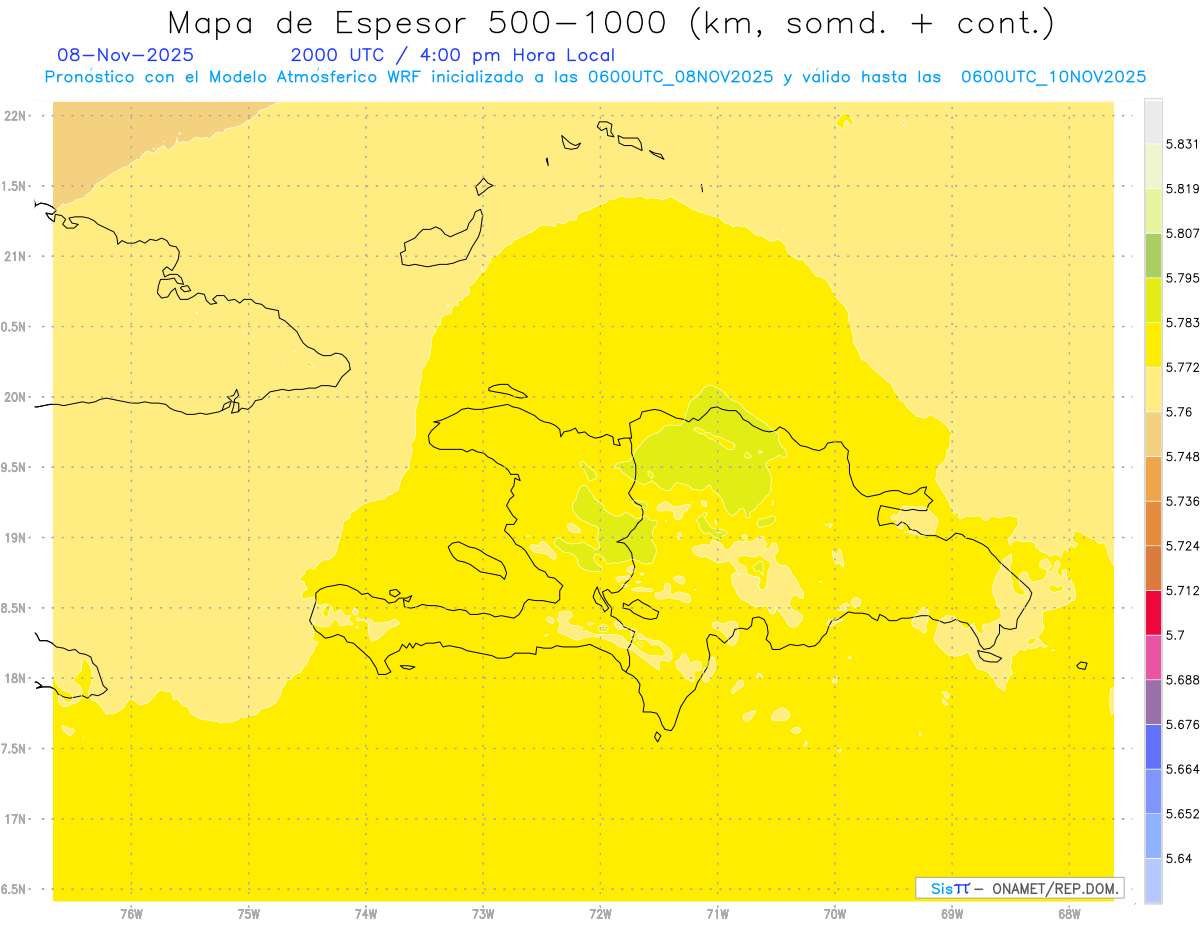Click the legend value "5.807"
Screen dimensions: 1200x927
(1182, 233)
